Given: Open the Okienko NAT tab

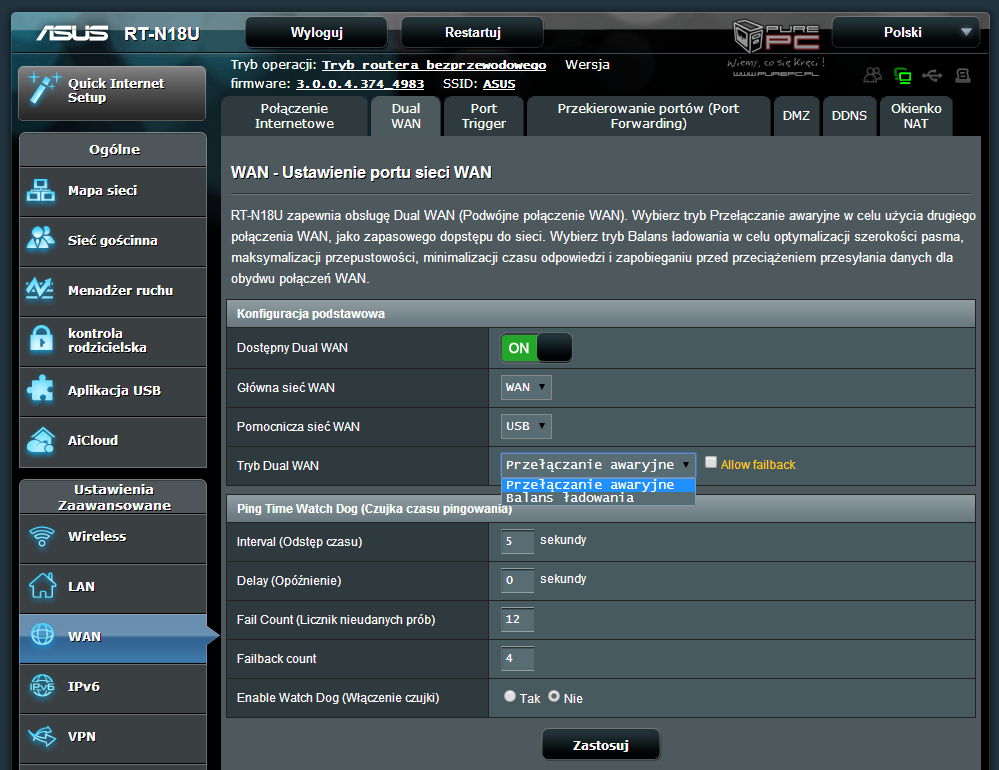Looking at the screenshot, I should [916, 116].
